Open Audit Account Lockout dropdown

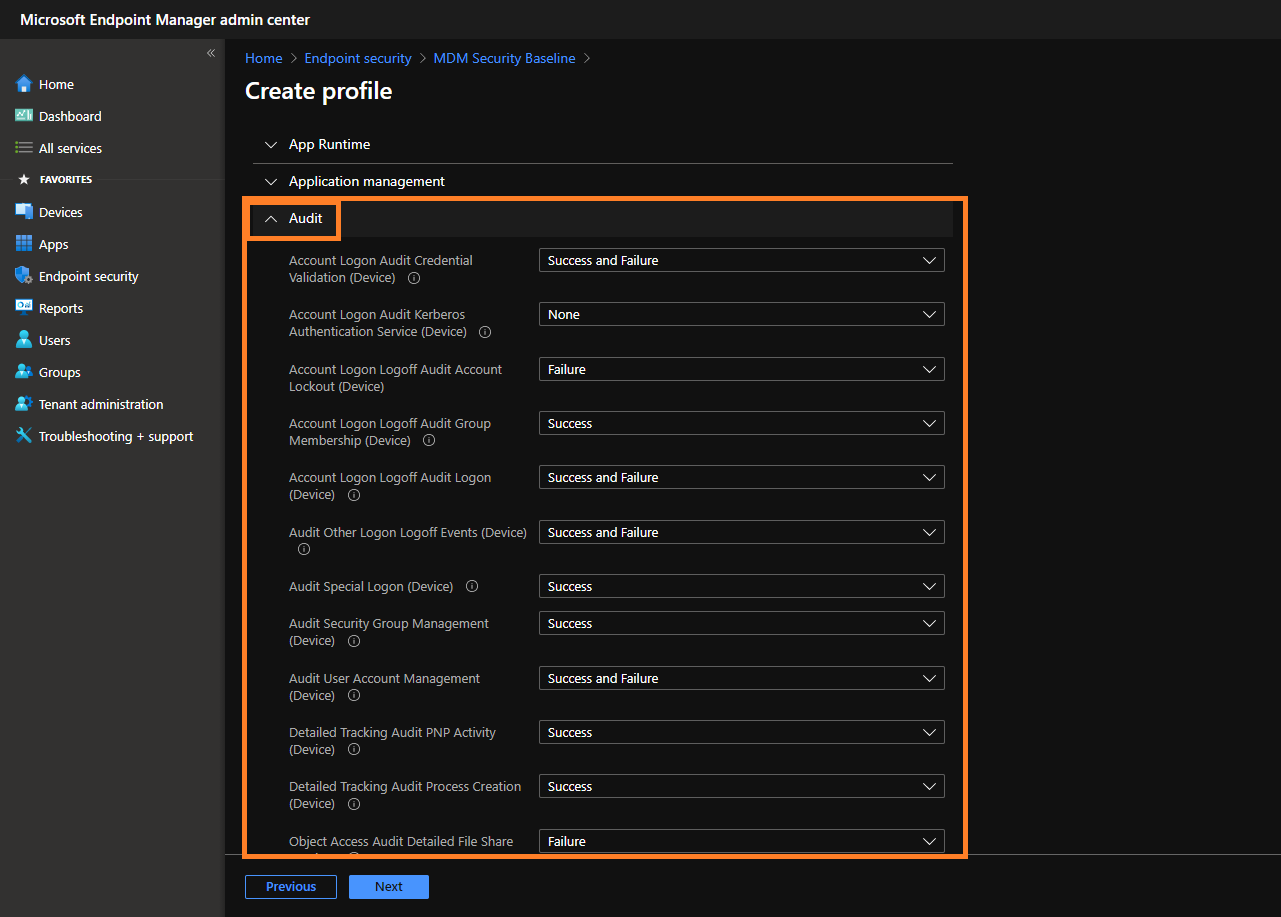741,369
